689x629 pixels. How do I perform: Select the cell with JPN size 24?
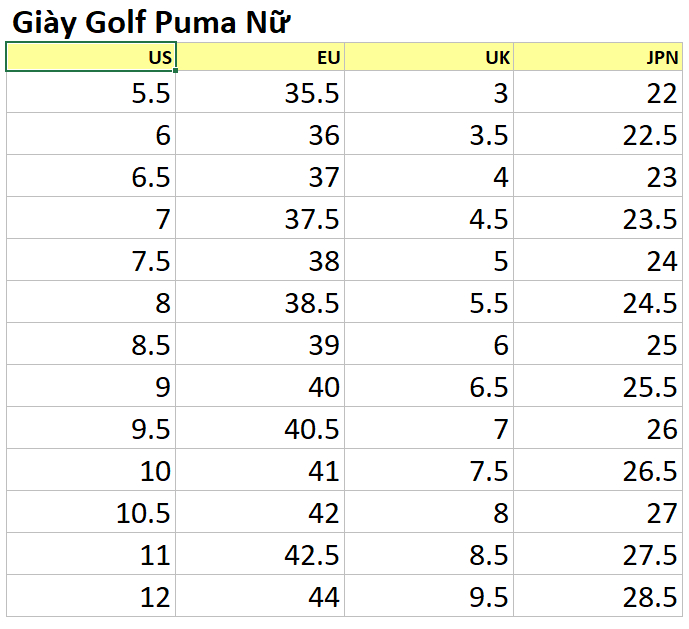tap(598, 260)
